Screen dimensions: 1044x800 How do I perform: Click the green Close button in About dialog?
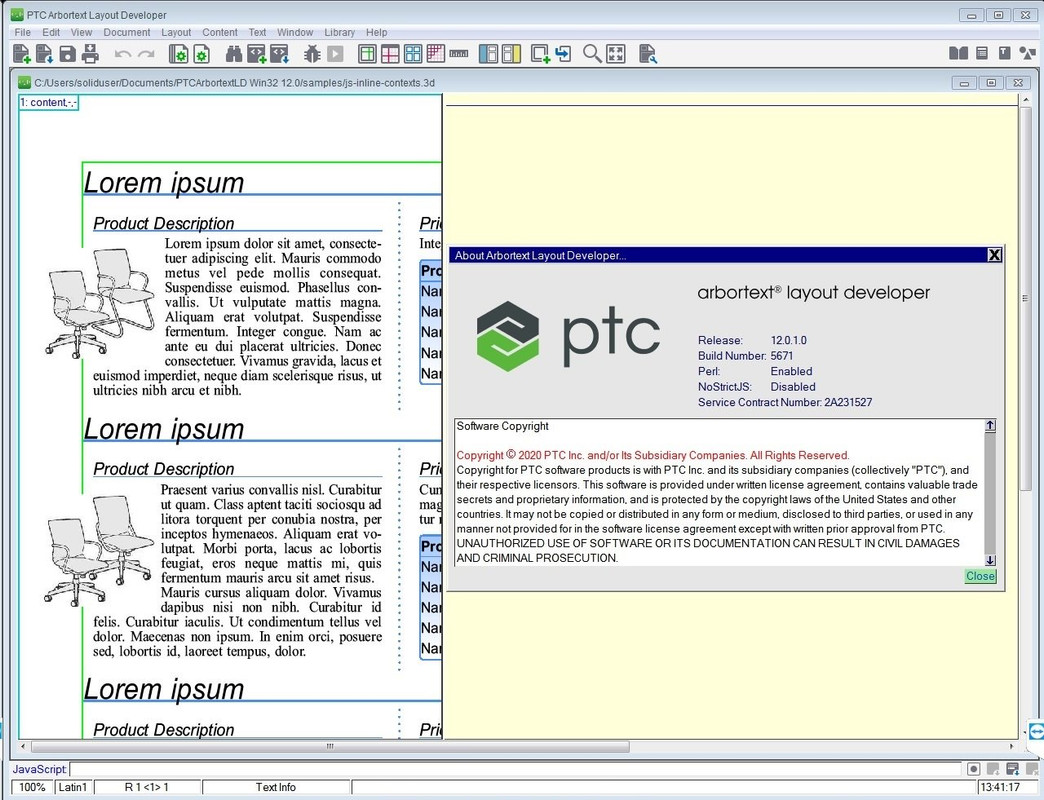click(x=981, y=576)
